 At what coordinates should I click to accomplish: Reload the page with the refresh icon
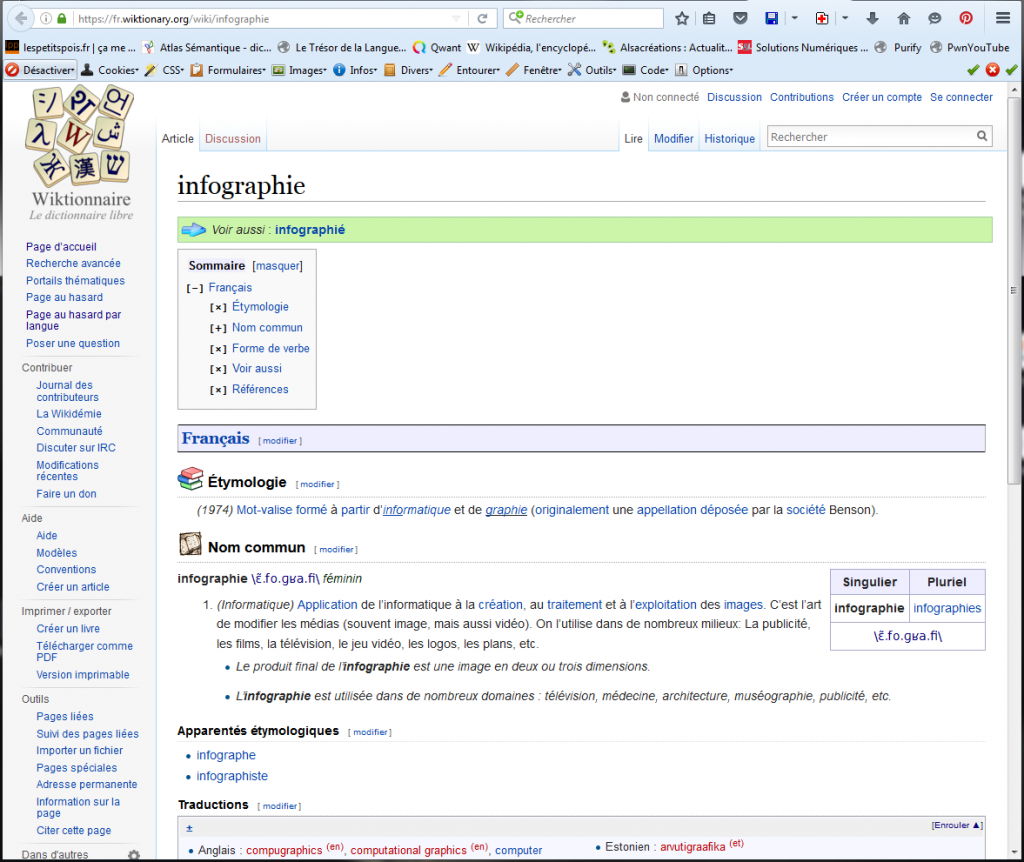(x=482, y=18)
